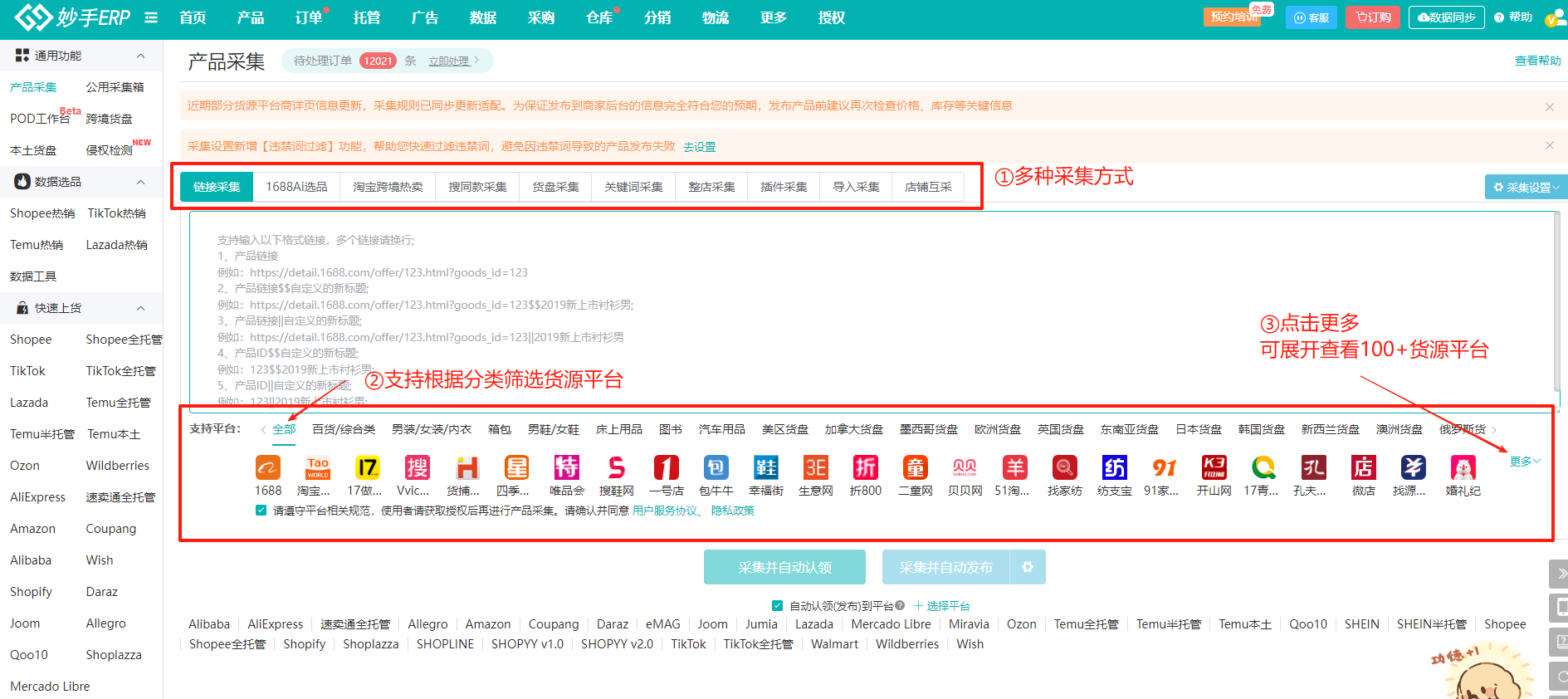The width and height of the screenshot is (1568, 699).
Task: Uncheck 自动认领(发布)到平台 checkbox
Action: tap(777, 606)
